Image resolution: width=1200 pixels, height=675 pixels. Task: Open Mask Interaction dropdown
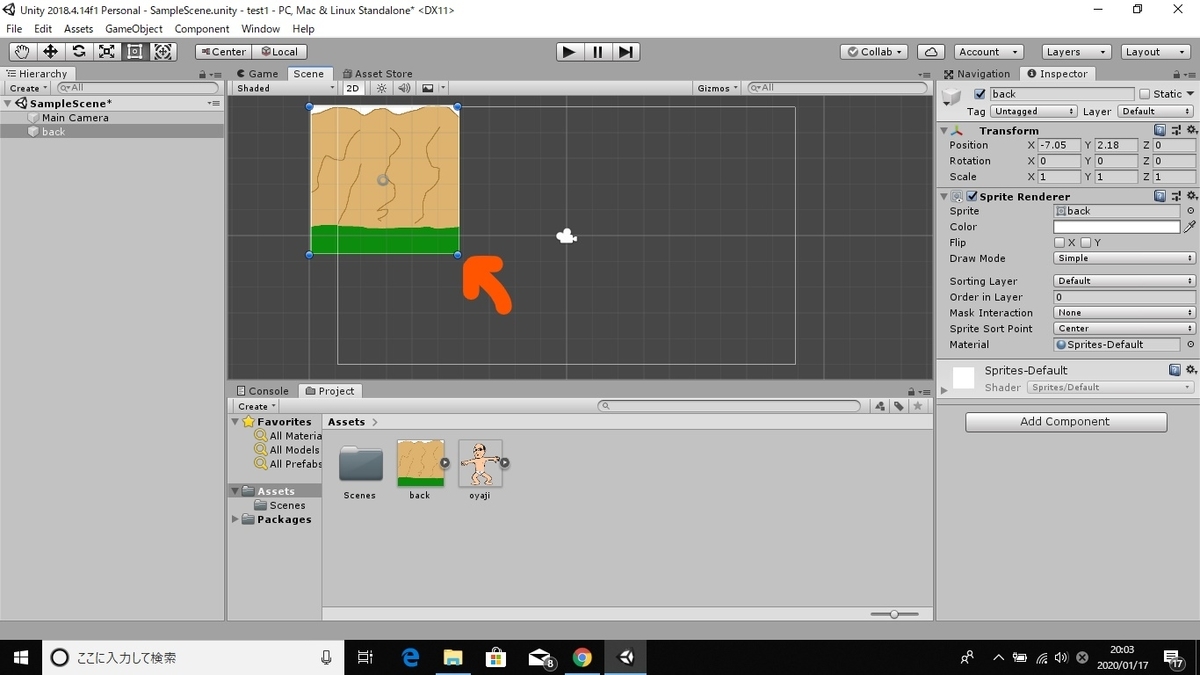point(1125,313)
